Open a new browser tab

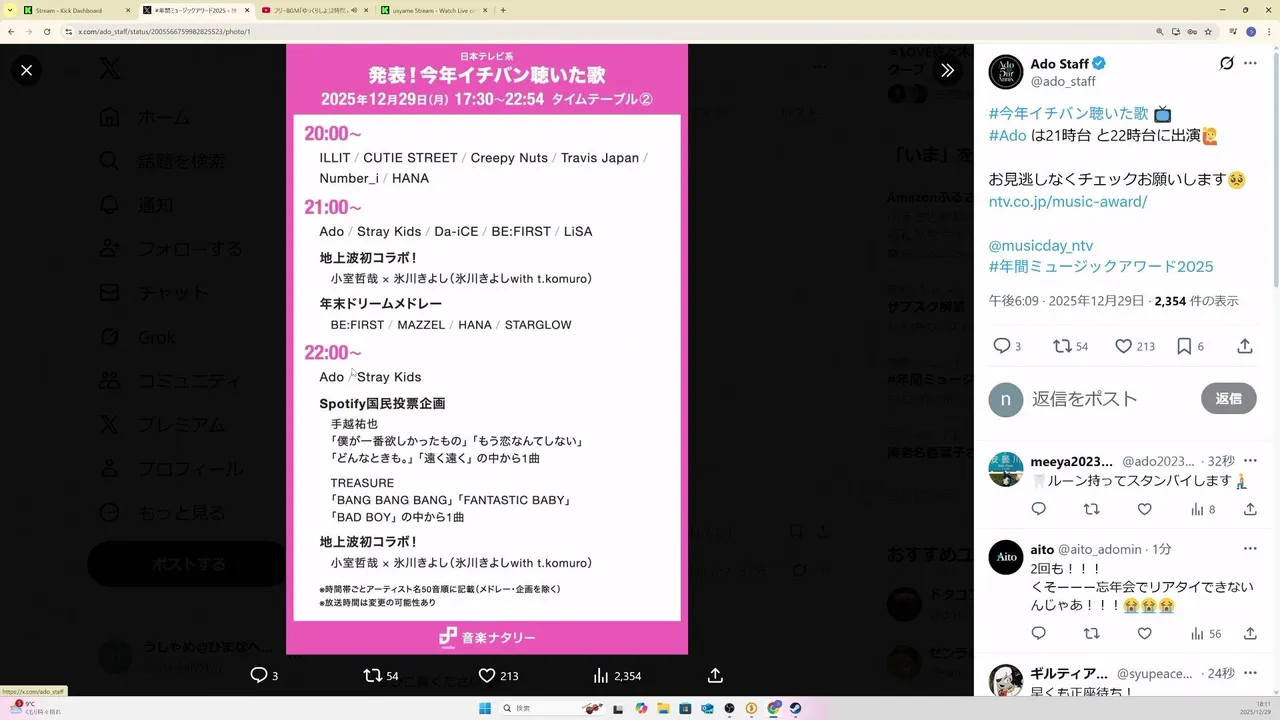point(503,10)
